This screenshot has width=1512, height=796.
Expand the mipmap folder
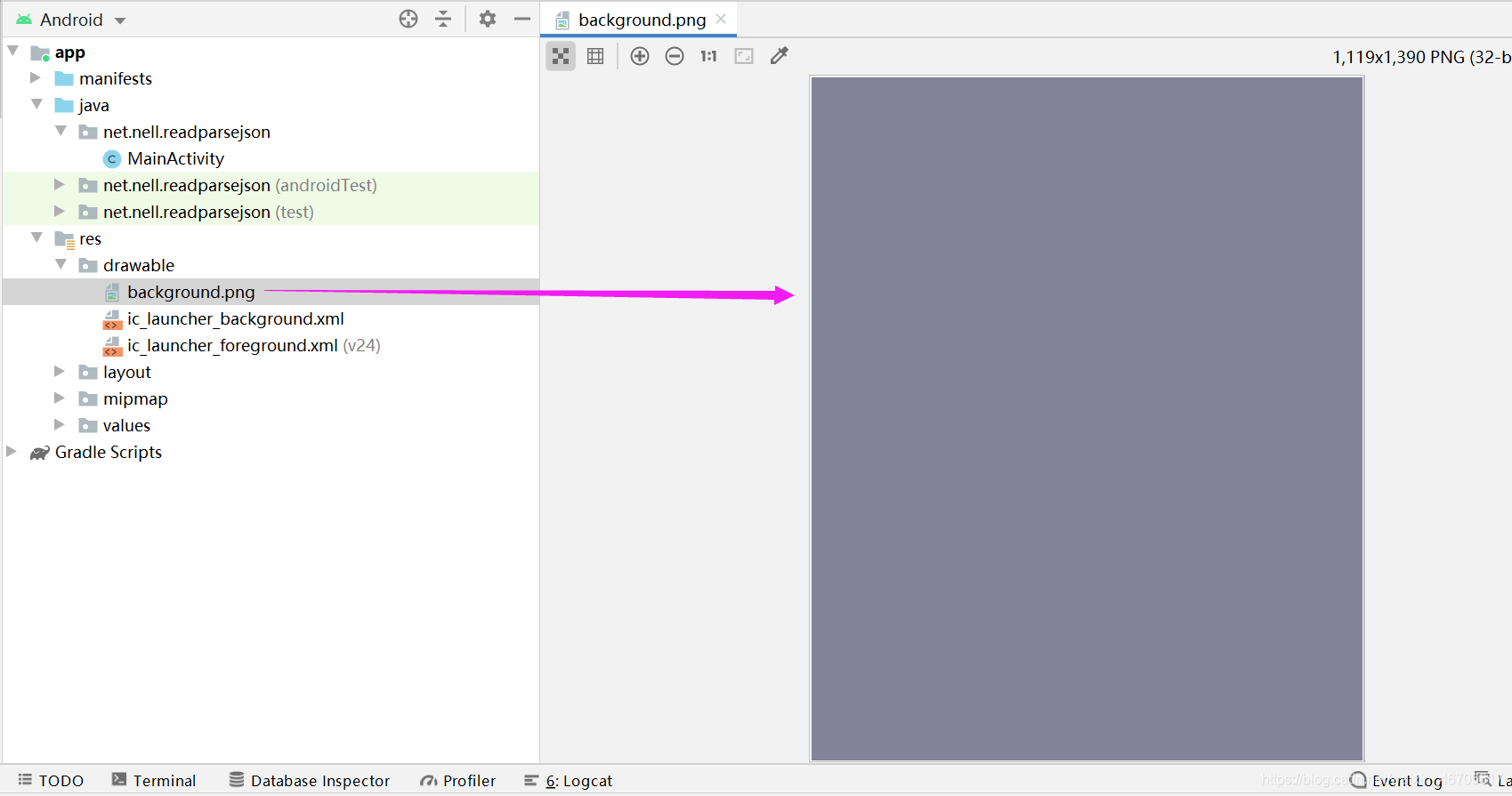tap(60, 398)
